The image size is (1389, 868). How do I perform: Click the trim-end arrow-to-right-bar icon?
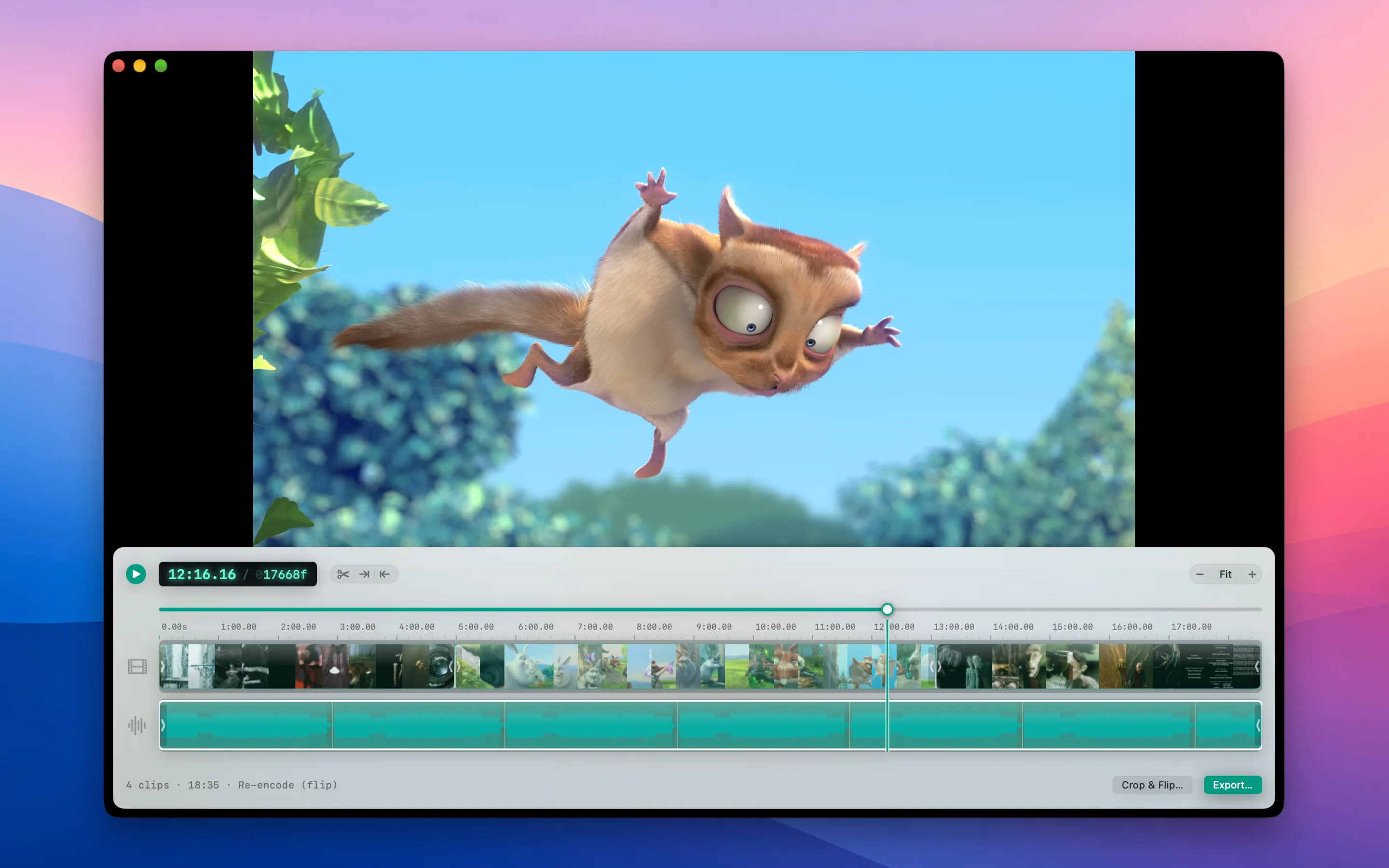364,574
